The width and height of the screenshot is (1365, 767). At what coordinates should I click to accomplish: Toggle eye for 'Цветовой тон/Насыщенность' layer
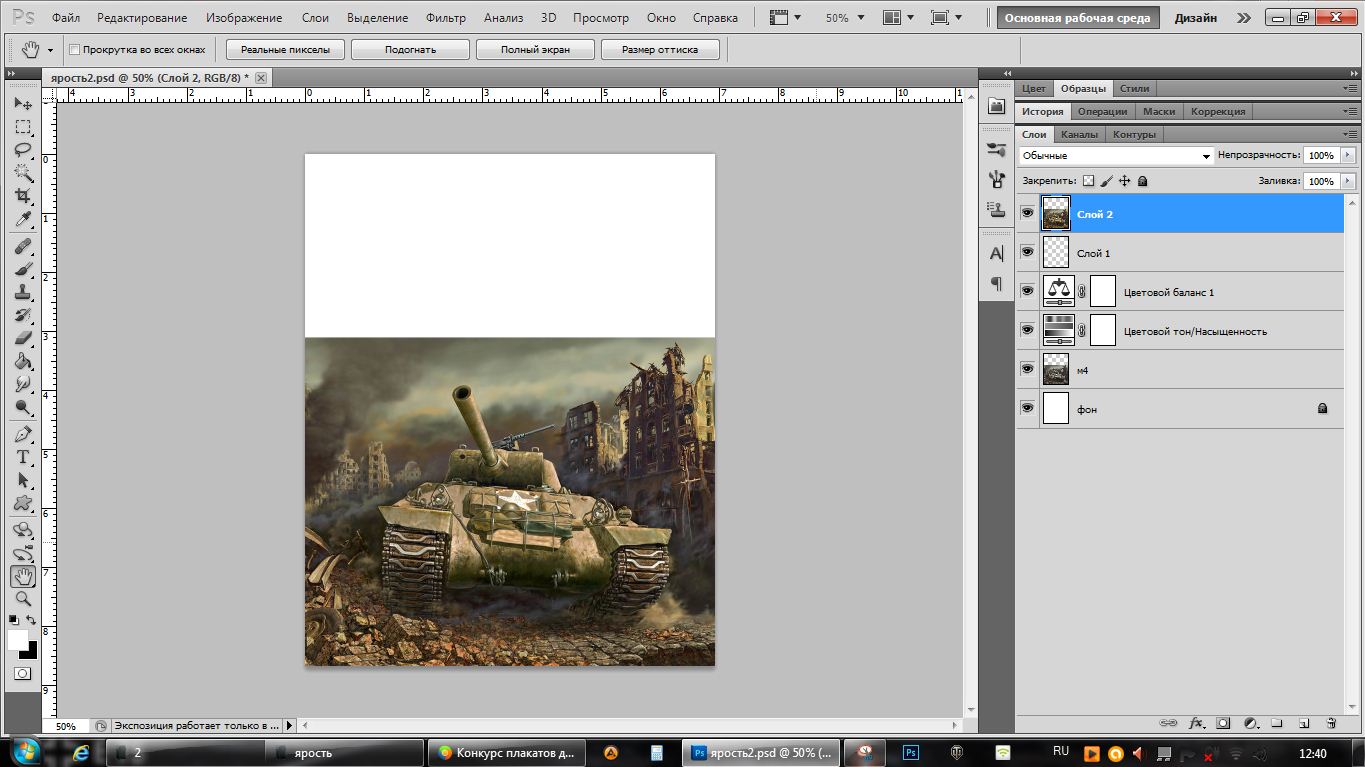tap(1027, 330)
